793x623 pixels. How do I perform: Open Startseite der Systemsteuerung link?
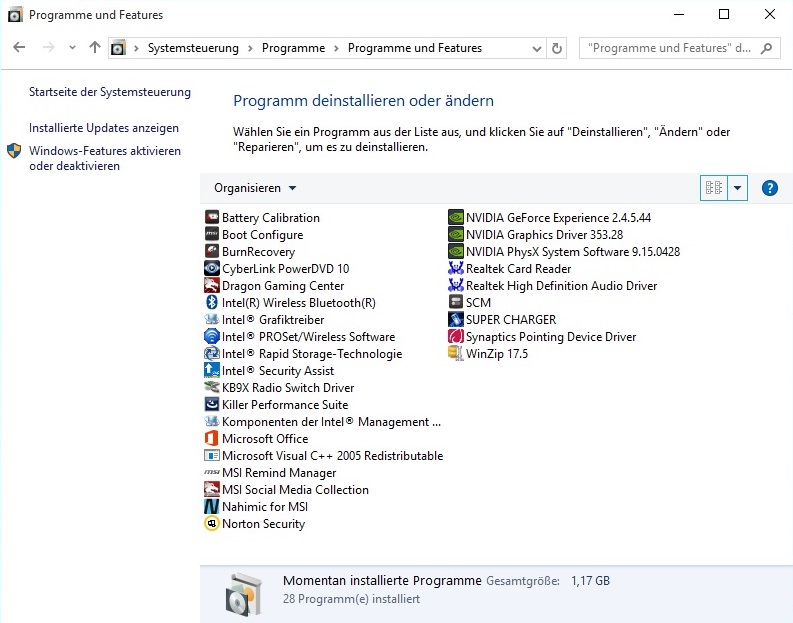(x=110, y=92)
